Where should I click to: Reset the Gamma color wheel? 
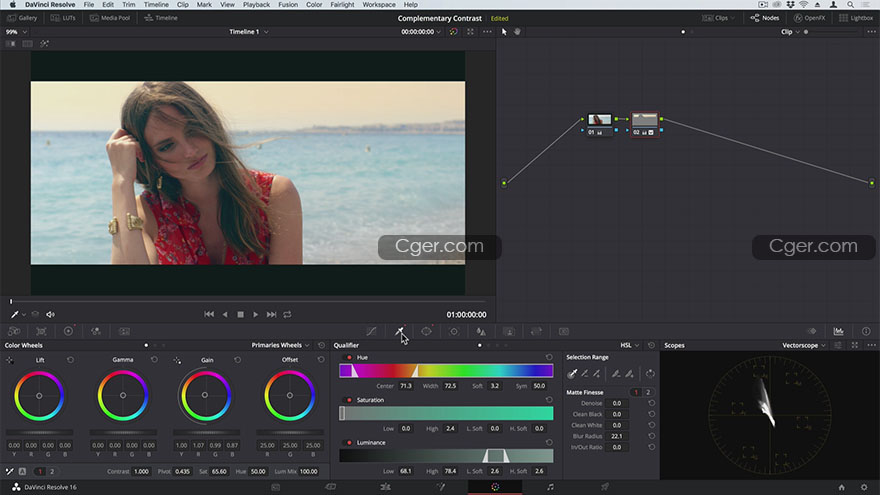[154, 360]
